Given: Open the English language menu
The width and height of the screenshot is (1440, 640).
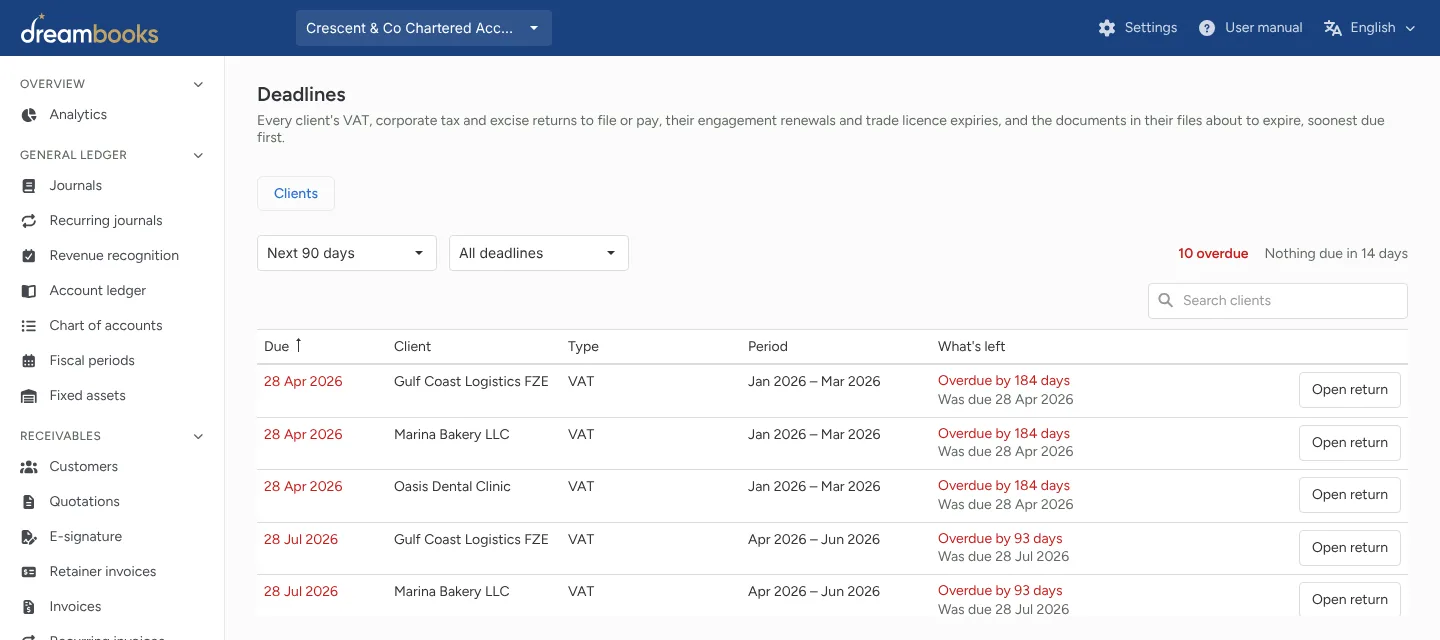Looking at the screenshot, I should pos(1370,28).
